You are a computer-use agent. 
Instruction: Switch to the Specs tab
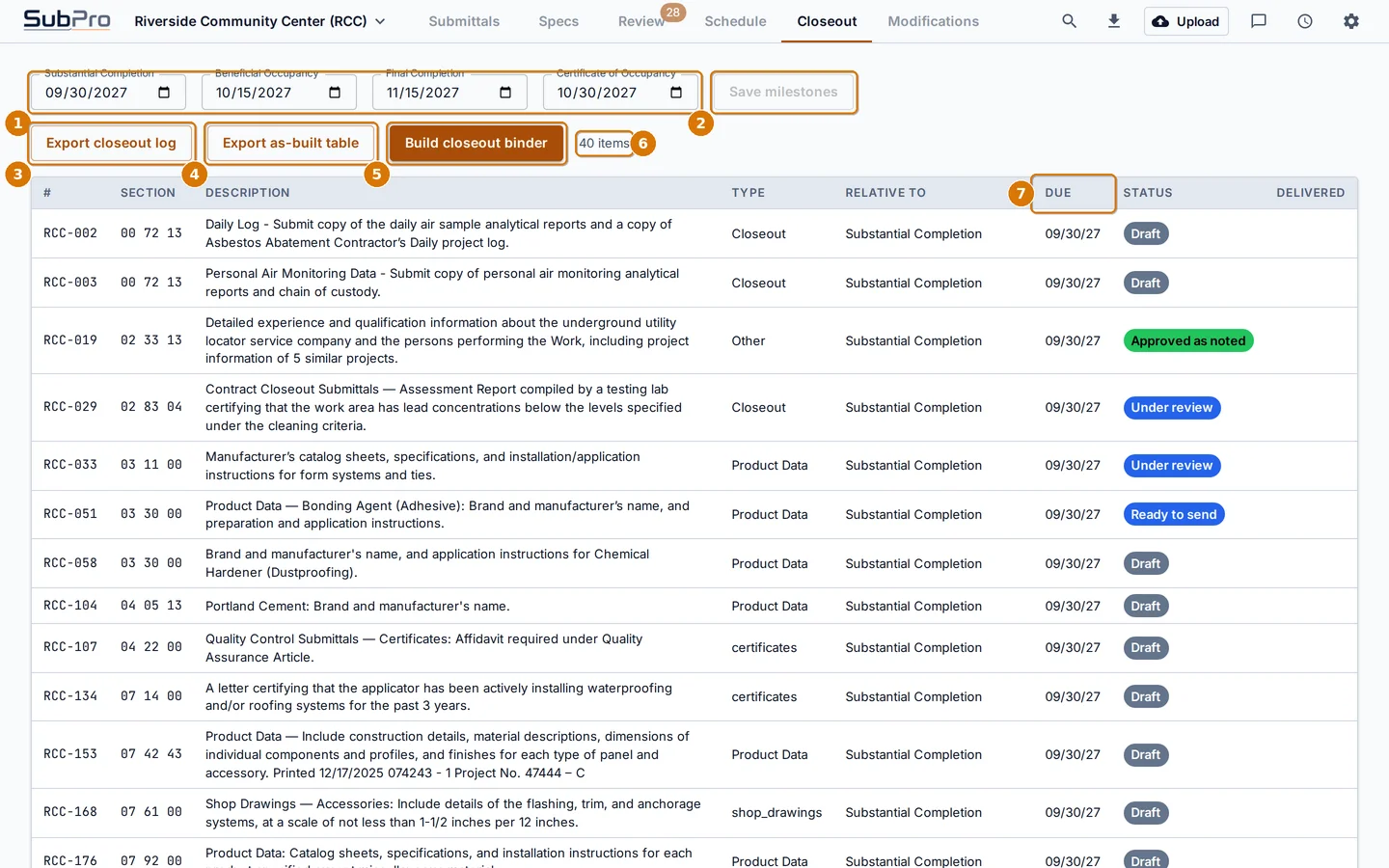558,21
